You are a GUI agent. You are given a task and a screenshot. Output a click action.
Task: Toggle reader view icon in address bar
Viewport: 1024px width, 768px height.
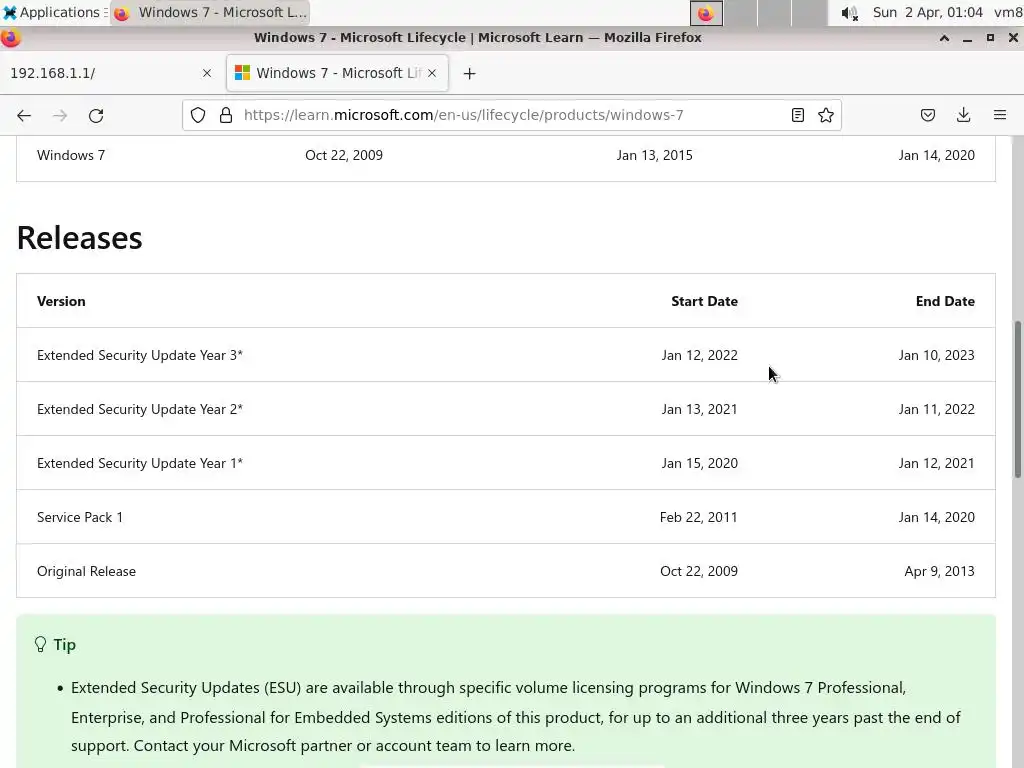click(x=797, y=116)
